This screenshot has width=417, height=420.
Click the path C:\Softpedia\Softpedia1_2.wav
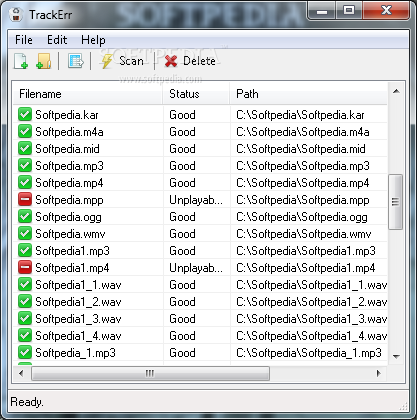[x=311, y=302]
